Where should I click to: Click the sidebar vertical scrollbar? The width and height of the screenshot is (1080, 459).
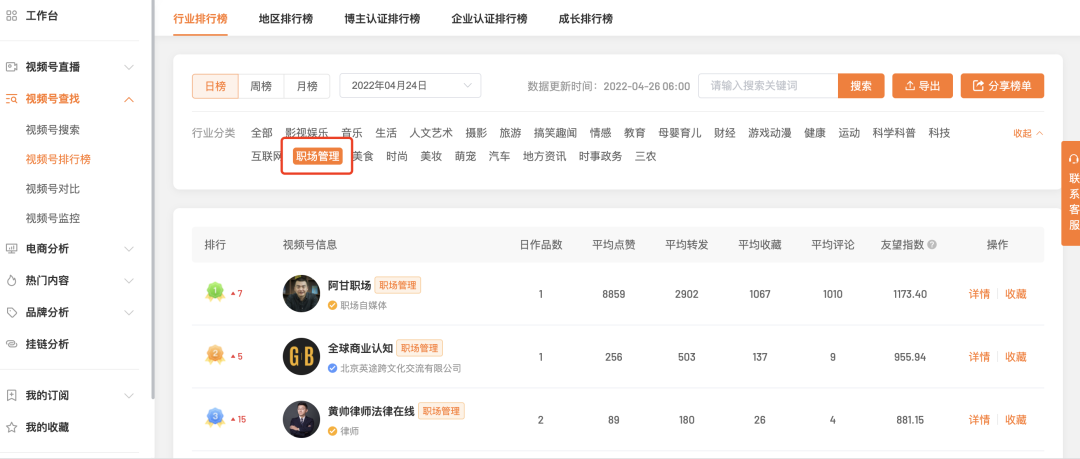152,200
